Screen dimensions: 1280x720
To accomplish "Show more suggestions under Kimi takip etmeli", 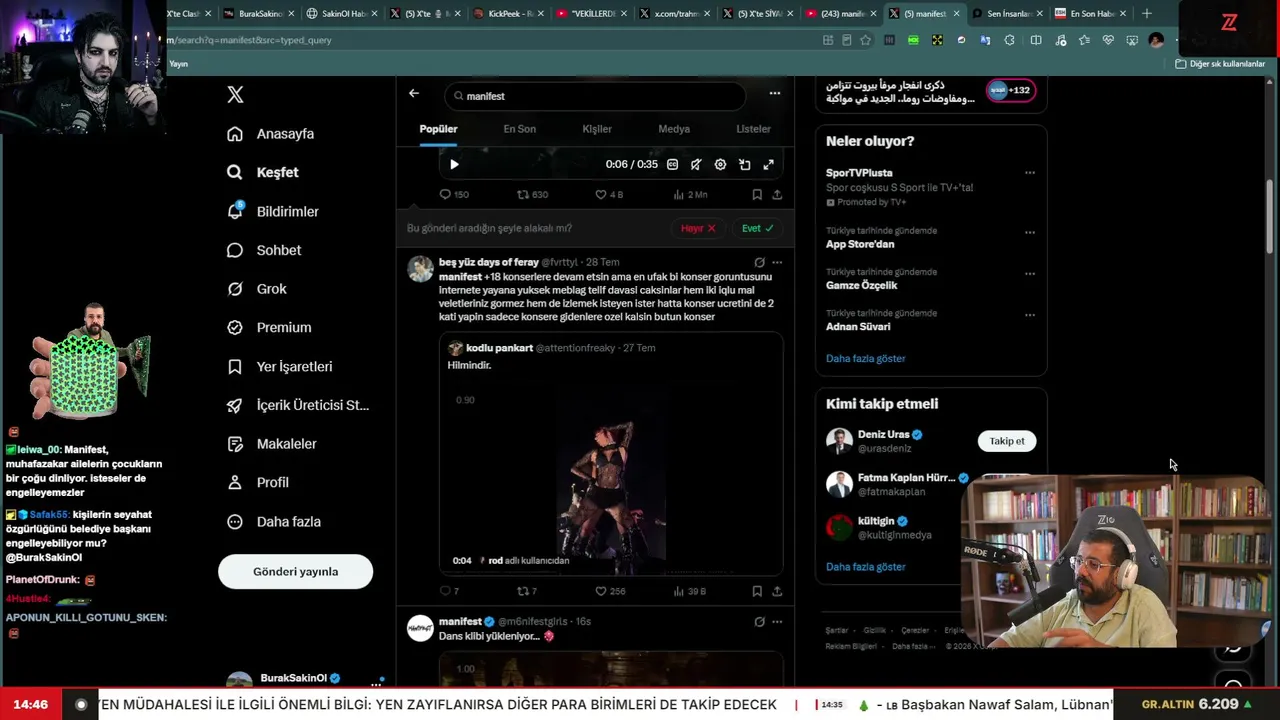I will (866, 566).
